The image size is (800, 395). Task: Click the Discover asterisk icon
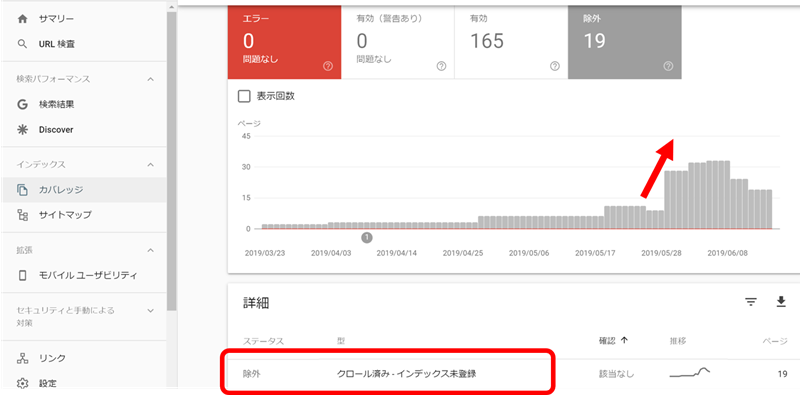[22, 130]
